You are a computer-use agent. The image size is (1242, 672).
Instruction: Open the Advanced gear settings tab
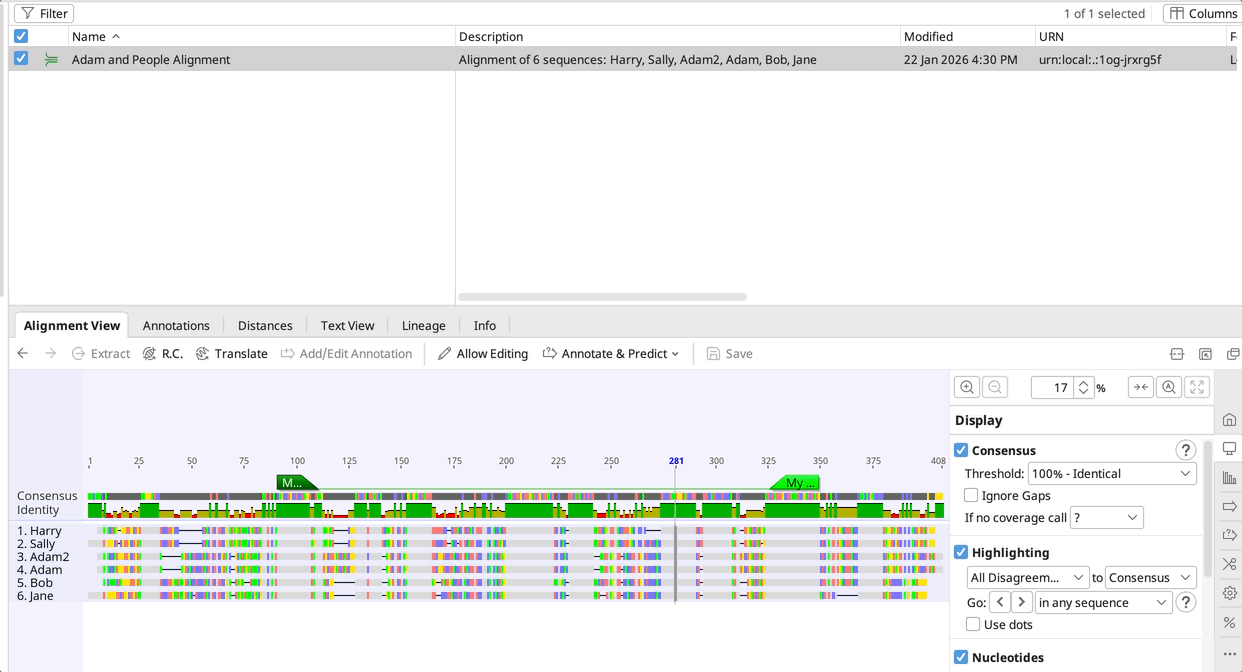[1229, 593]
